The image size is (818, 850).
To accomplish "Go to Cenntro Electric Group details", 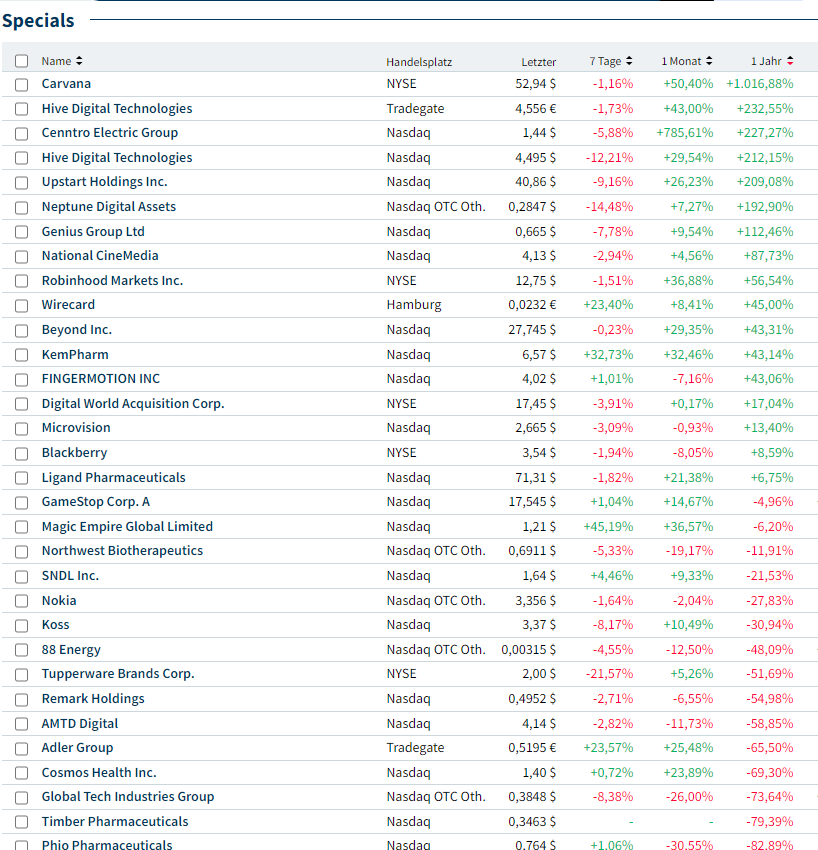I will click(109, 133).
